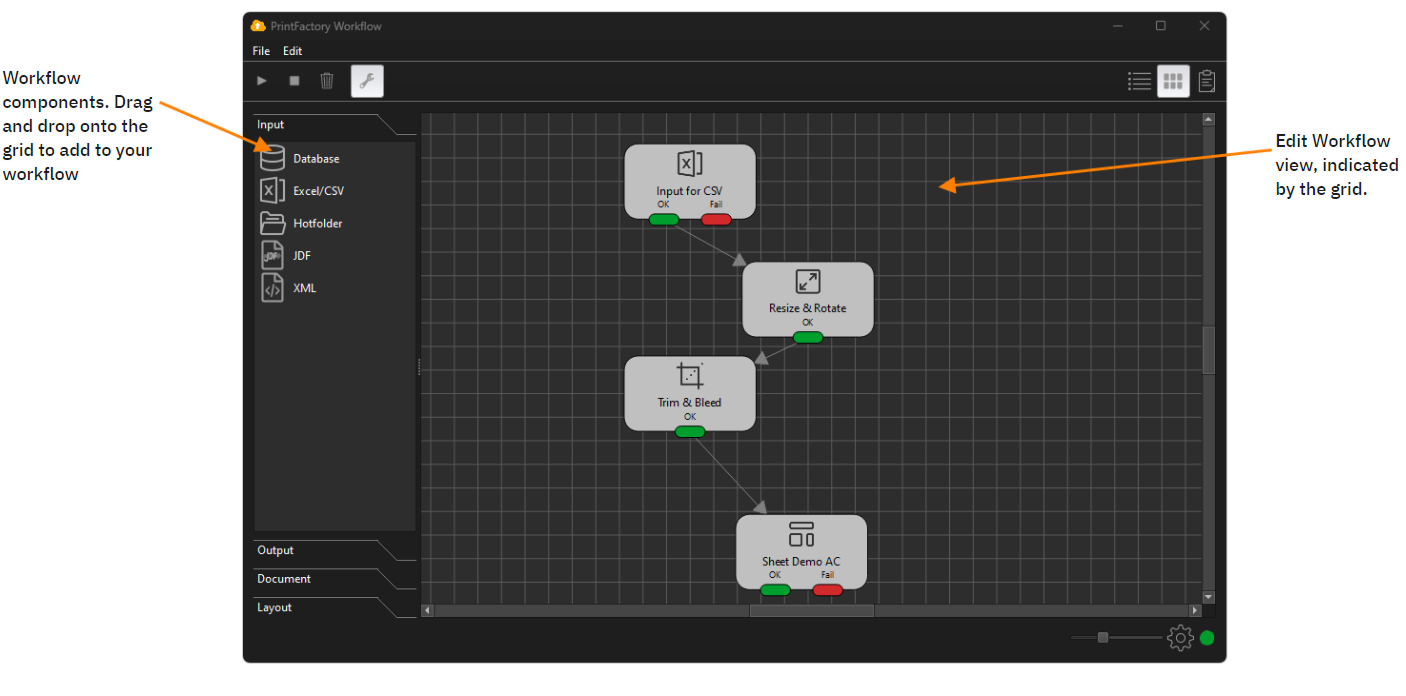Open the File menu

click(x=261, y=51)
